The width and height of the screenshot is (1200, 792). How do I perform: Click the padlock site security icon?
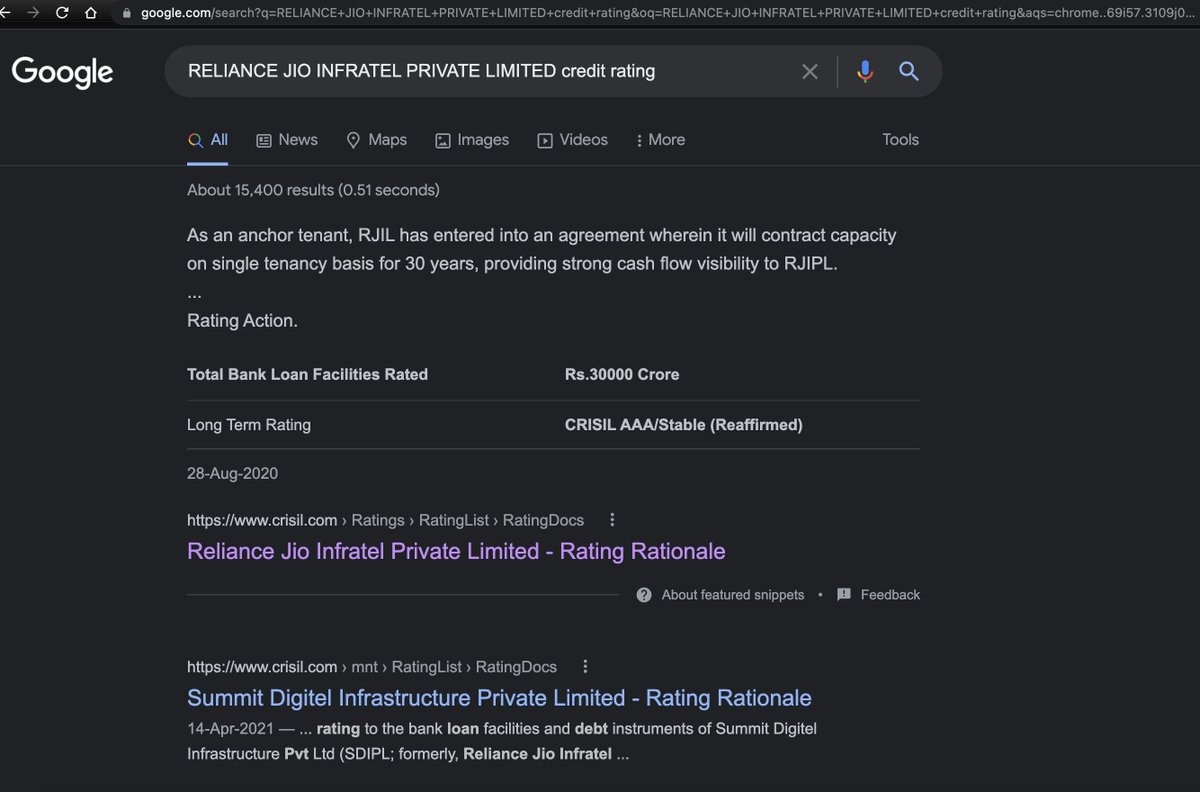pyautogui.click(x=126, y=14)
